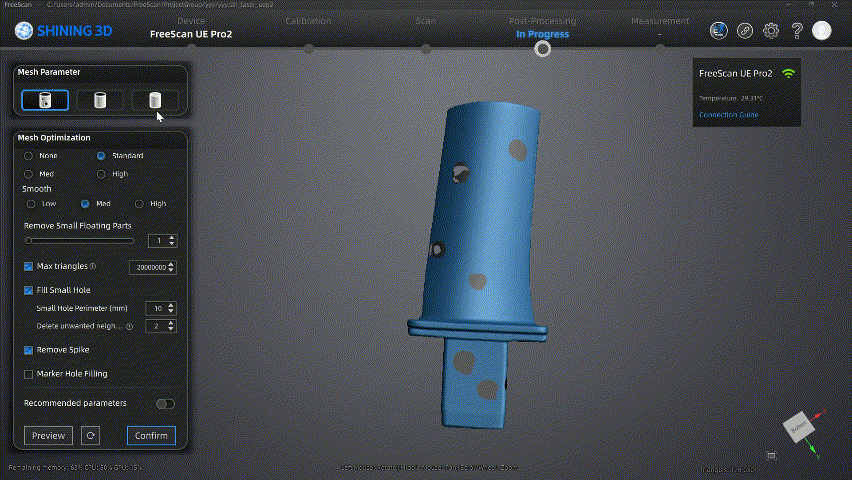The width and height of the screenshot is (852, 480).
Task: Select the middle mesh parameter cylinder icon
Action: (x=100, y=100)
